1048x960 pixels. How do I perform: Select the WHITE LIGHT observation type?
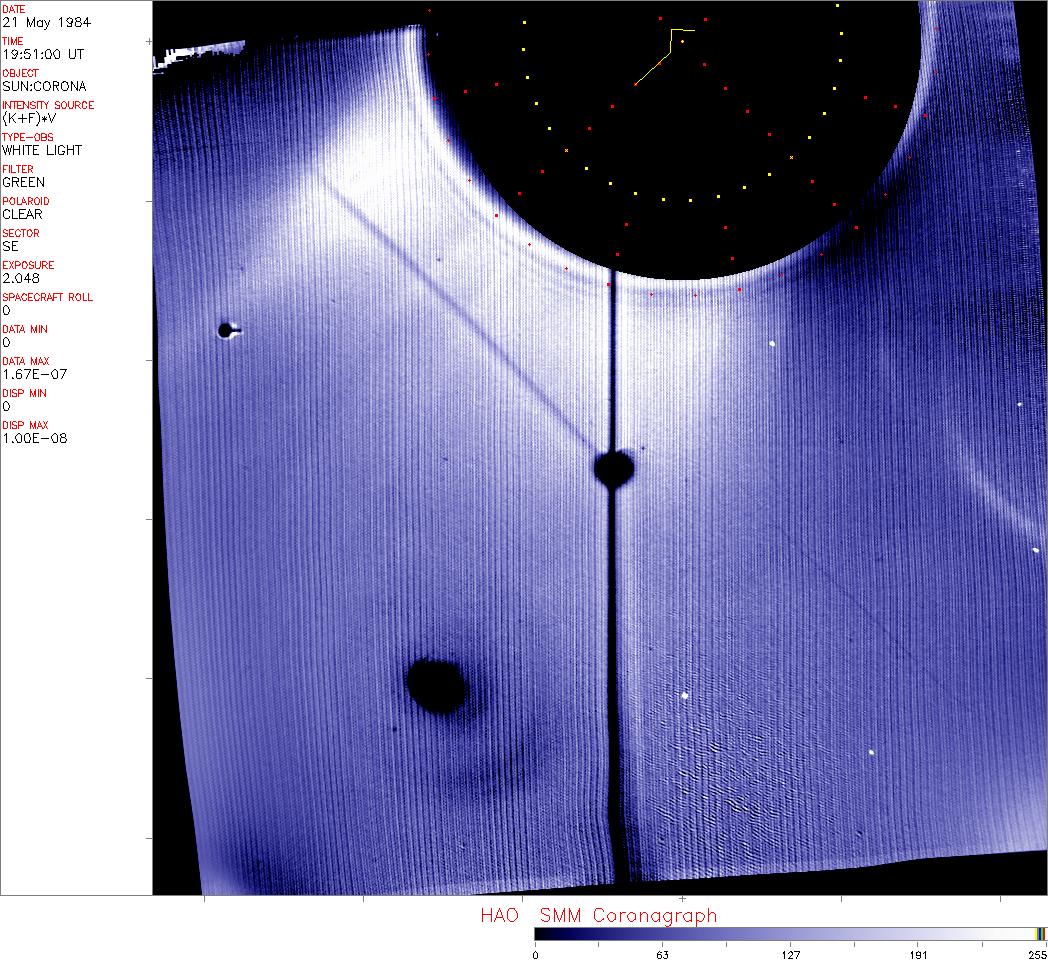point(42,150)
